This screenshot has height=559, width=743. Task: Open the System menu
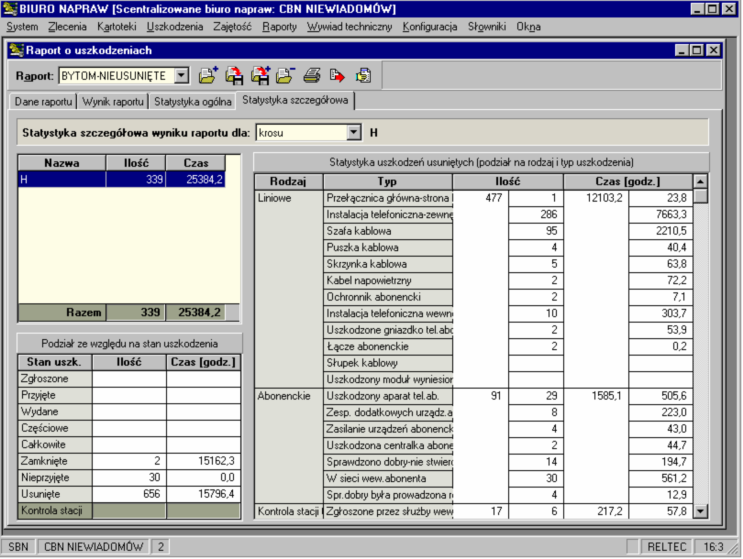pyautogui.click(x=22, y=27)
